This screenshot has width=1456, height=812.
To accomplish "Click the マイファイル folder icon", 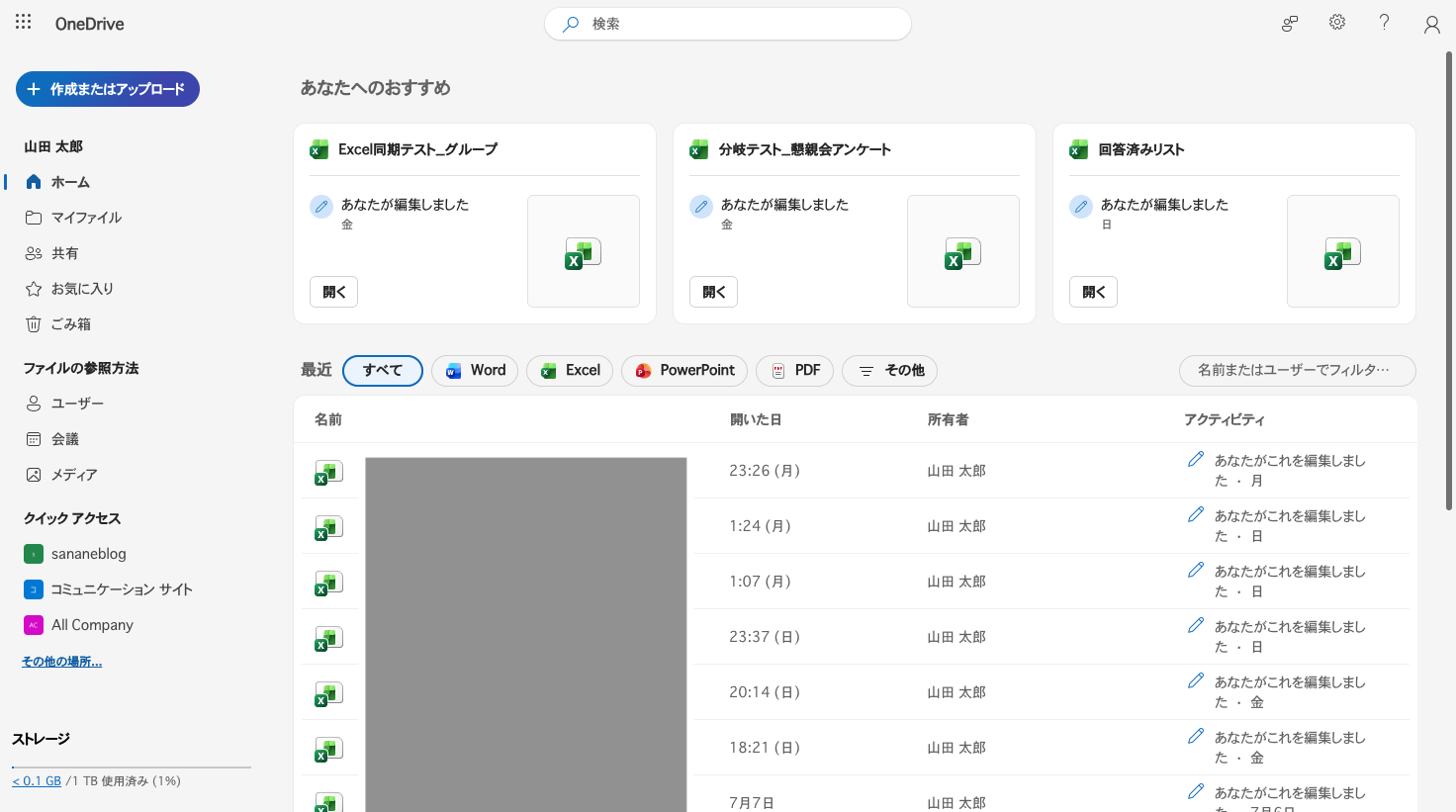I will 34,218.
